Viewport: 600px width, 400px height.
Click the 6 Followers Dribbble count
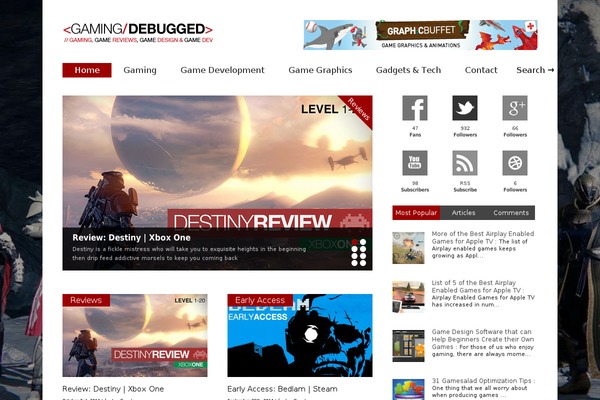coord(515,186)
